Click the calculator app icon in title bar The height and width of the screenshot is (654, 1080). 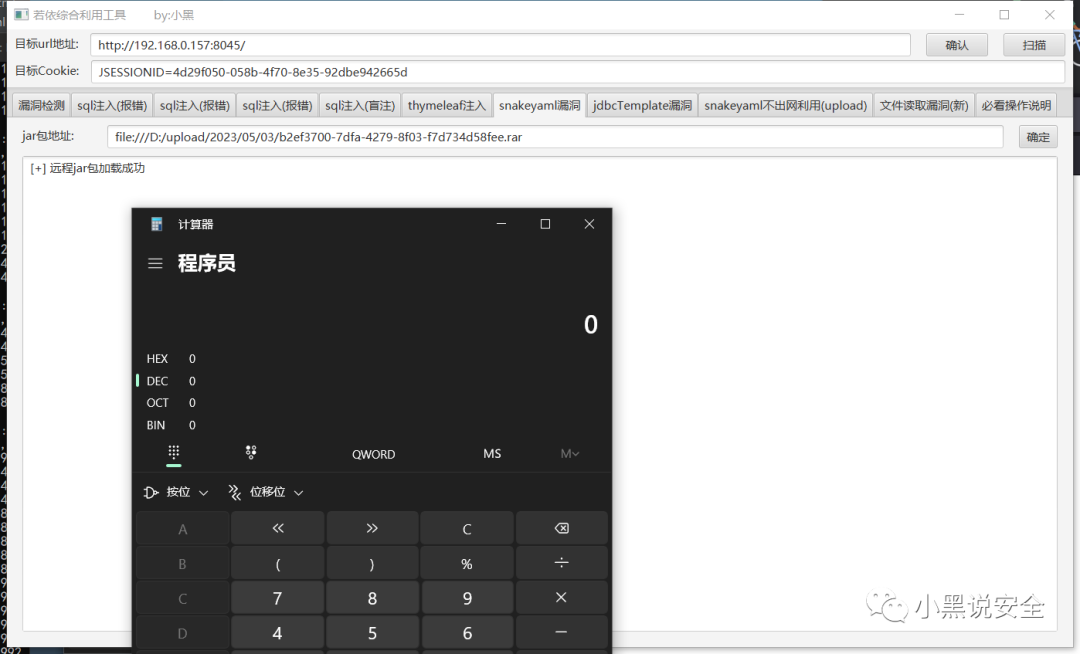click(x=156, y=224)
